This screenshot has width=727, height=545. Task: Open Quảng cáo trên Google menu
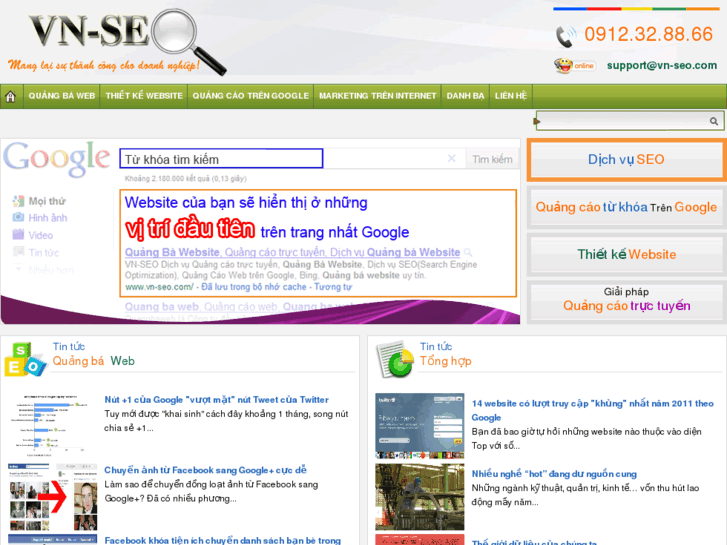250,96
